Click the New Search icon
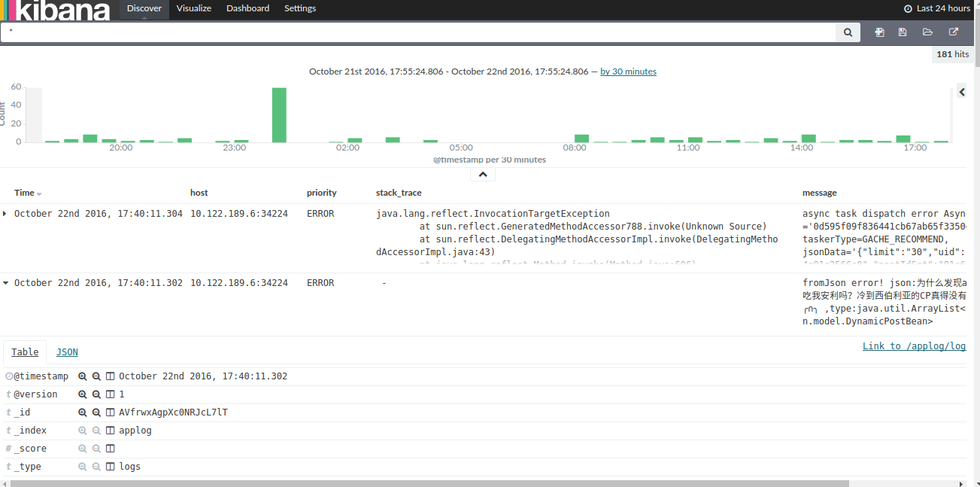The width and height of the screenshot is (980, 487). click(x=879, y=32)
